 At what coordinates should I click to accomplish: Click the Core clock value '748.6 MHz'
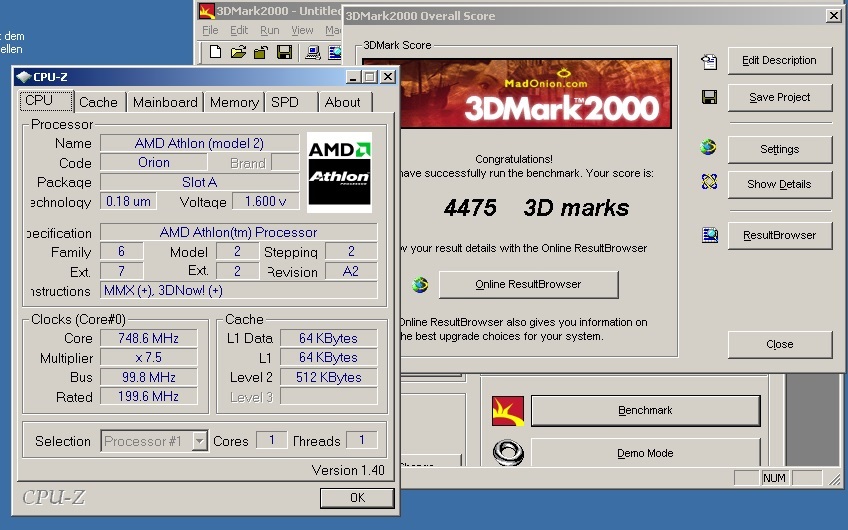148,338
